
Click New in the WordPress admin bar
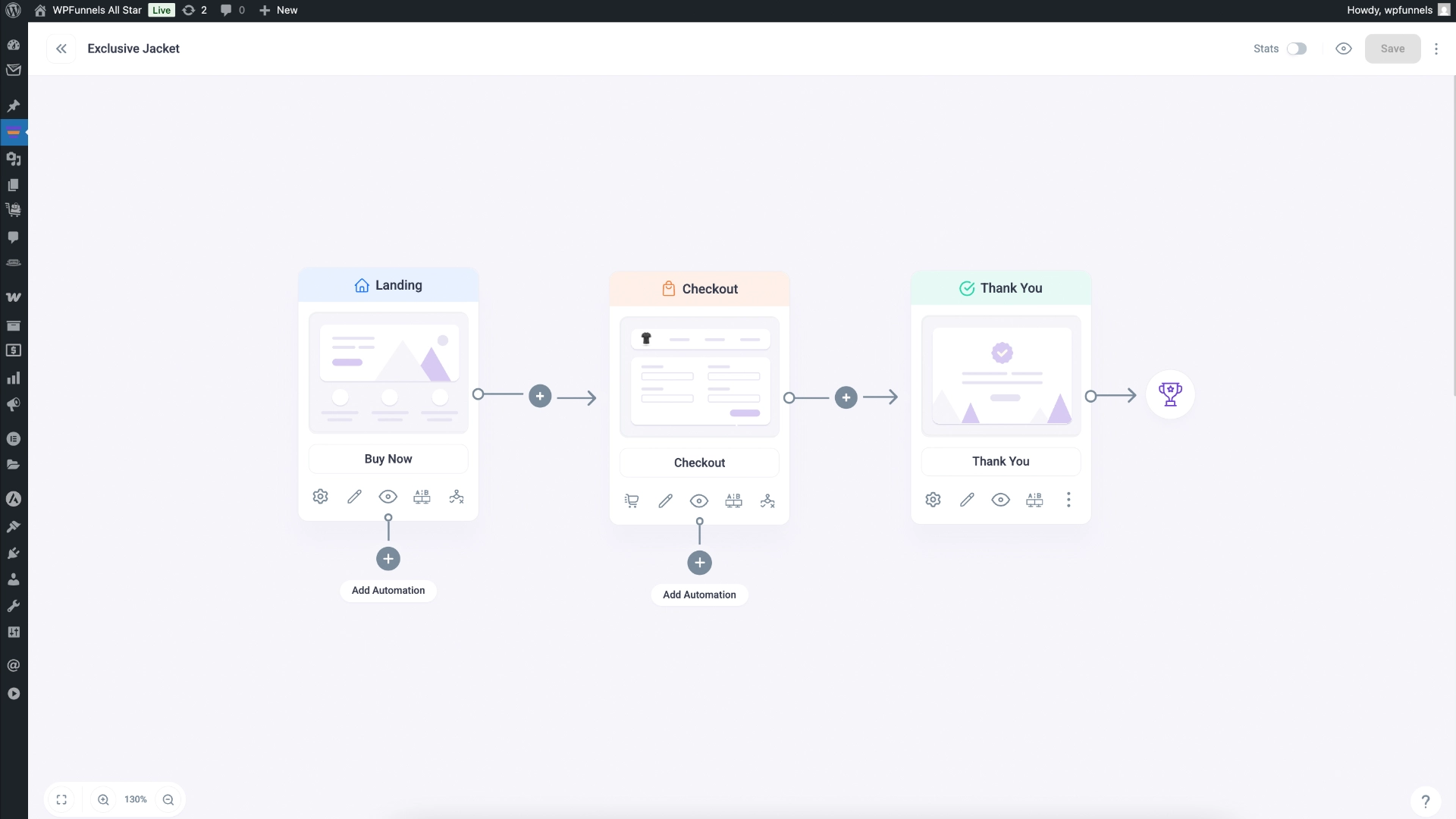(x=278, y=10)
